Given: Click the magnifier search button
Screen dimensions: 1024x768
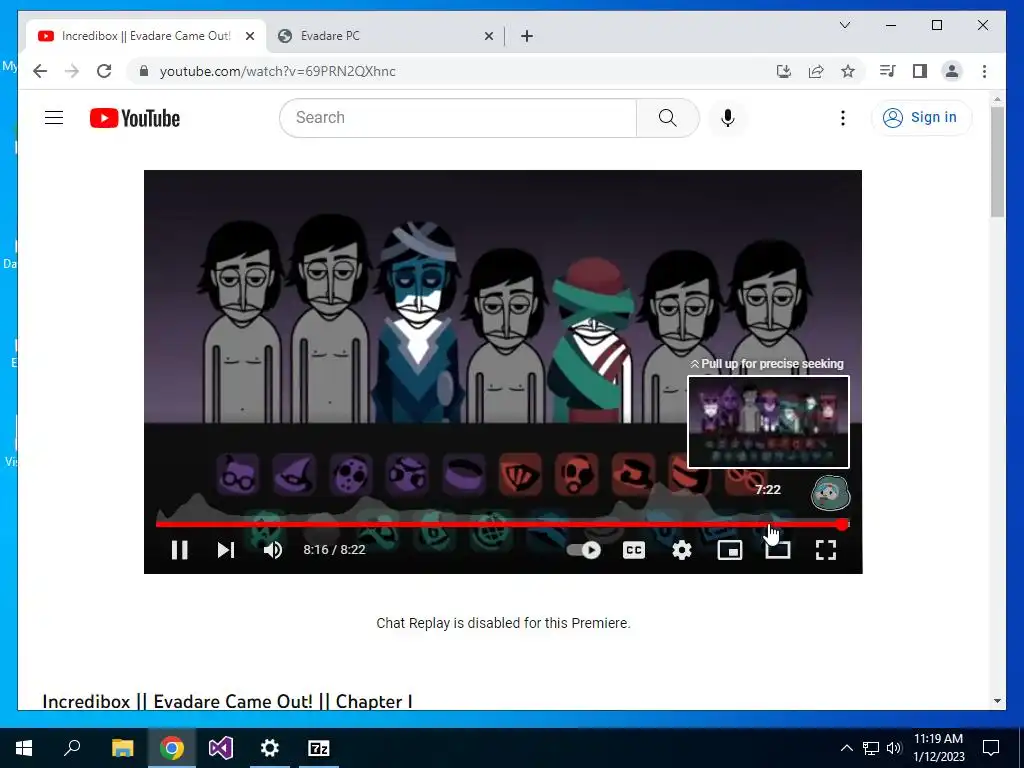Looking at the screenshot, I should (x=667, y=118).
